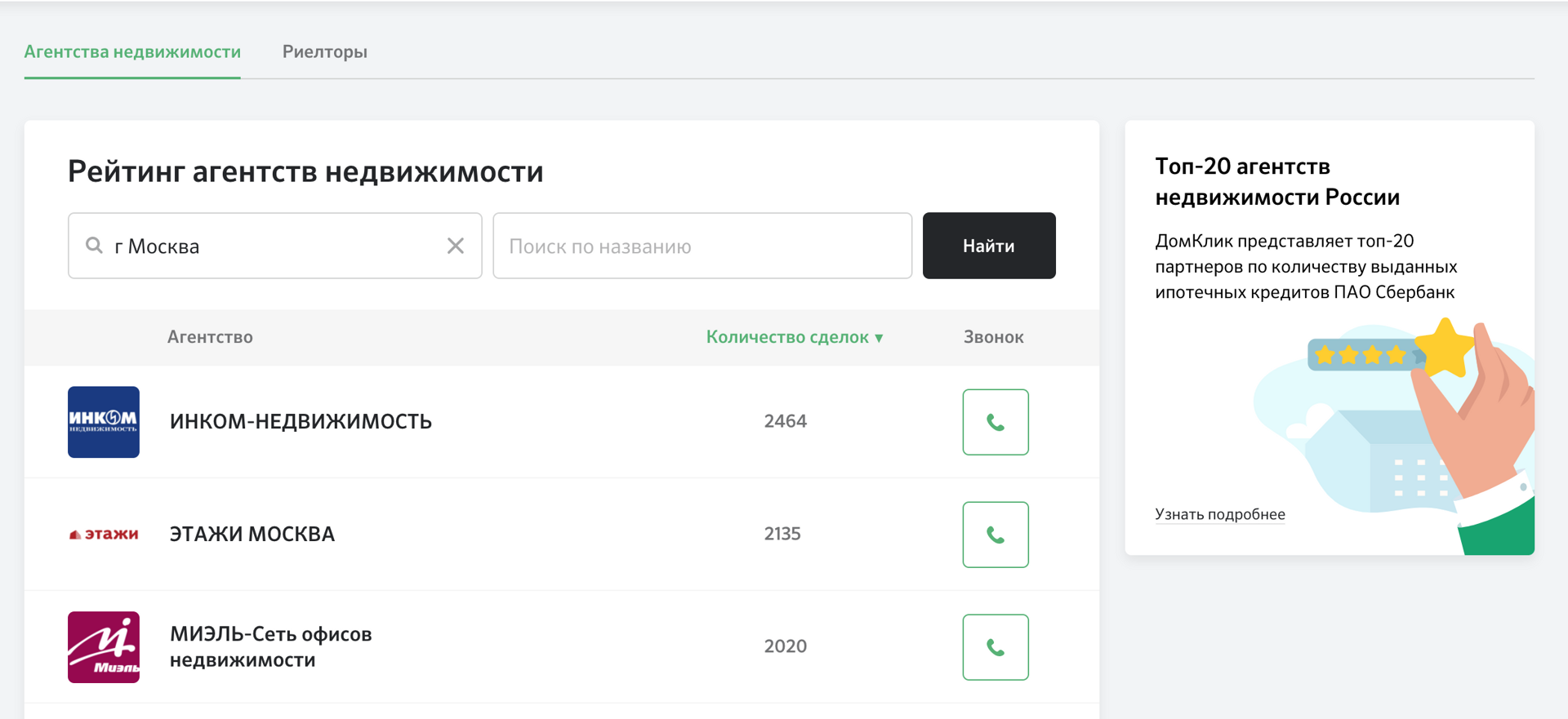Open the ЭТАЖИ МОСКВА agency name

(252, 534)
